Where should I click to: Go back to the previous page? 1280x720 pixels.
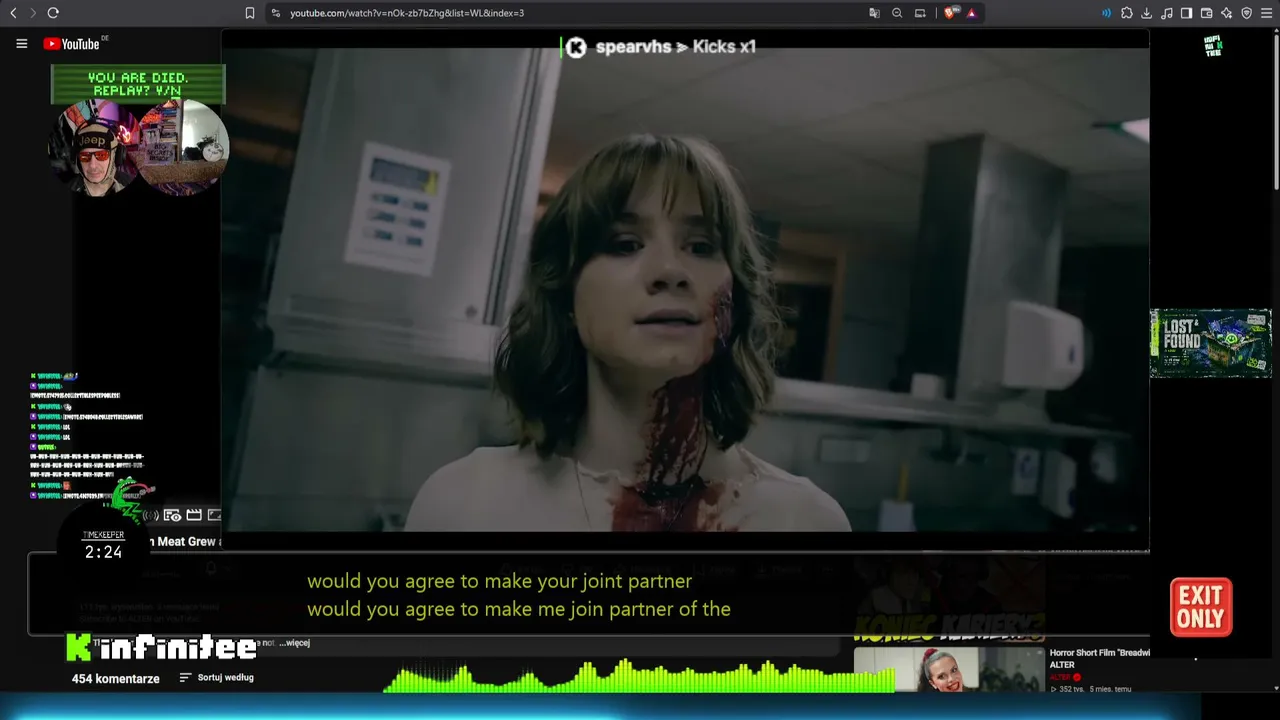[13, 13]
